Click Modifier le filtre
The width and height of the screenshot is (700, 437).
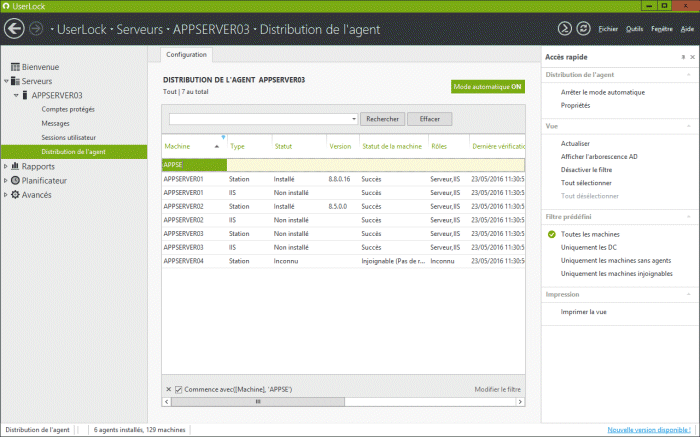497,389
